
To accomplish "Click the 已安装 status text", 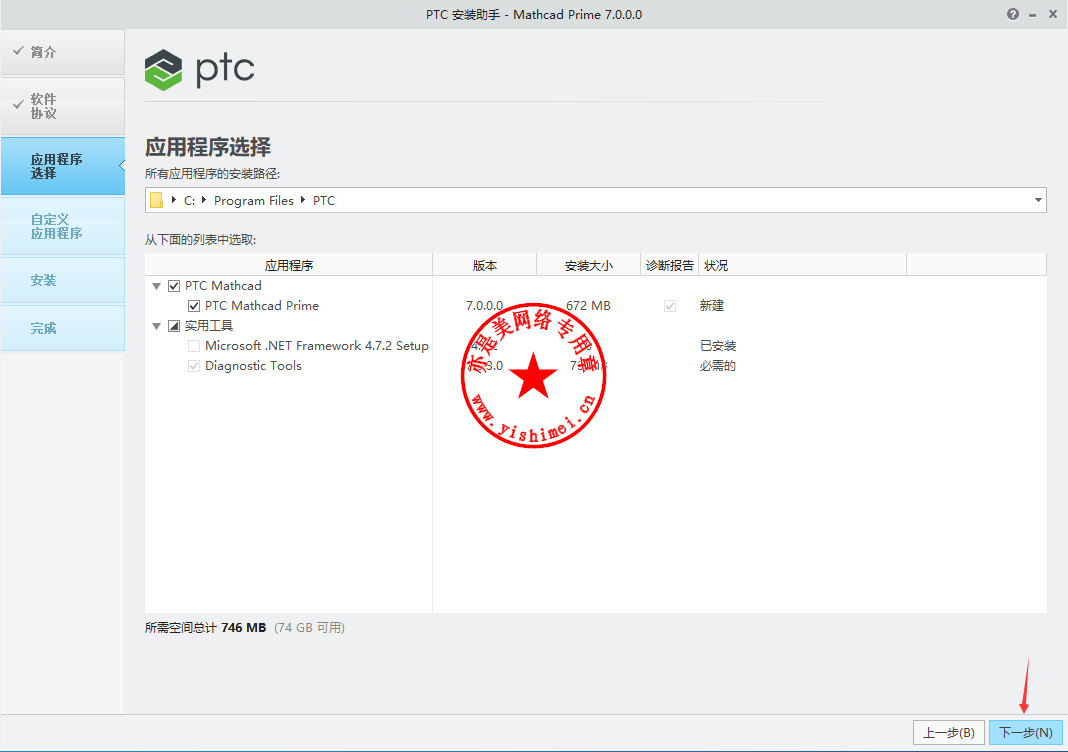I will (718, 346).
